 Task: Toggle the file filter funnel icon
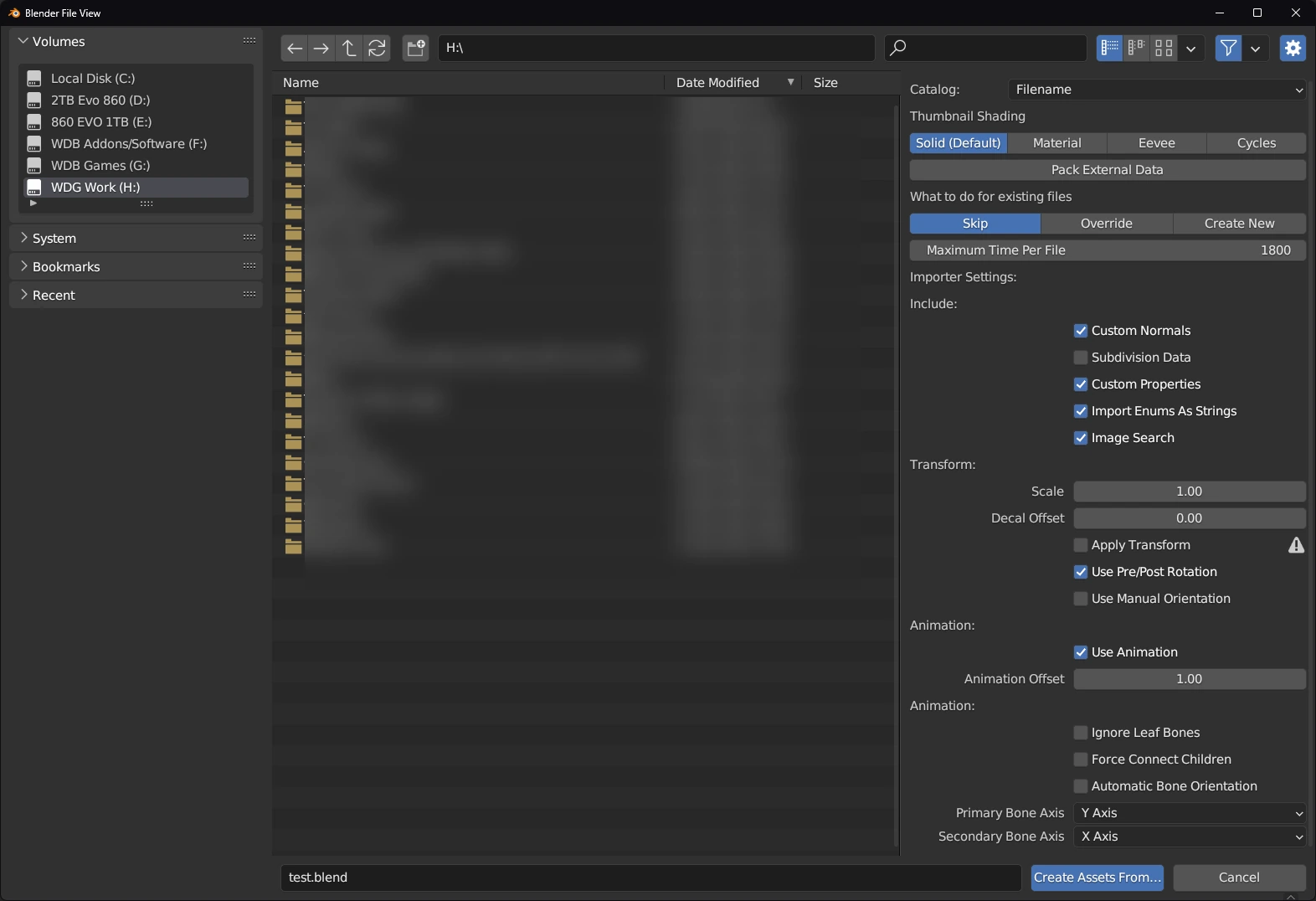pos(1228,49)
